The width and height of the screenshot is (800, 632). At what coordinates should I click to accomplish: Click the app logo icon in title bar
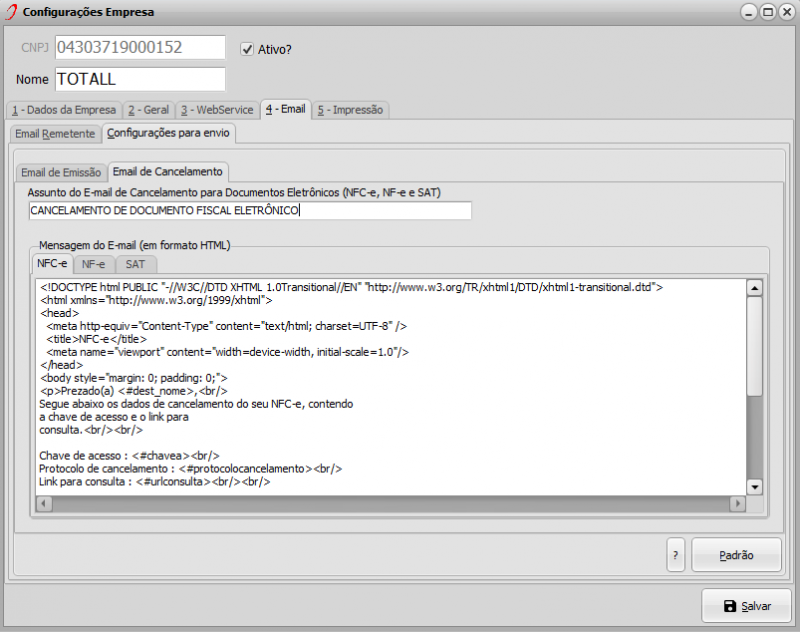(x=12, y=12)
